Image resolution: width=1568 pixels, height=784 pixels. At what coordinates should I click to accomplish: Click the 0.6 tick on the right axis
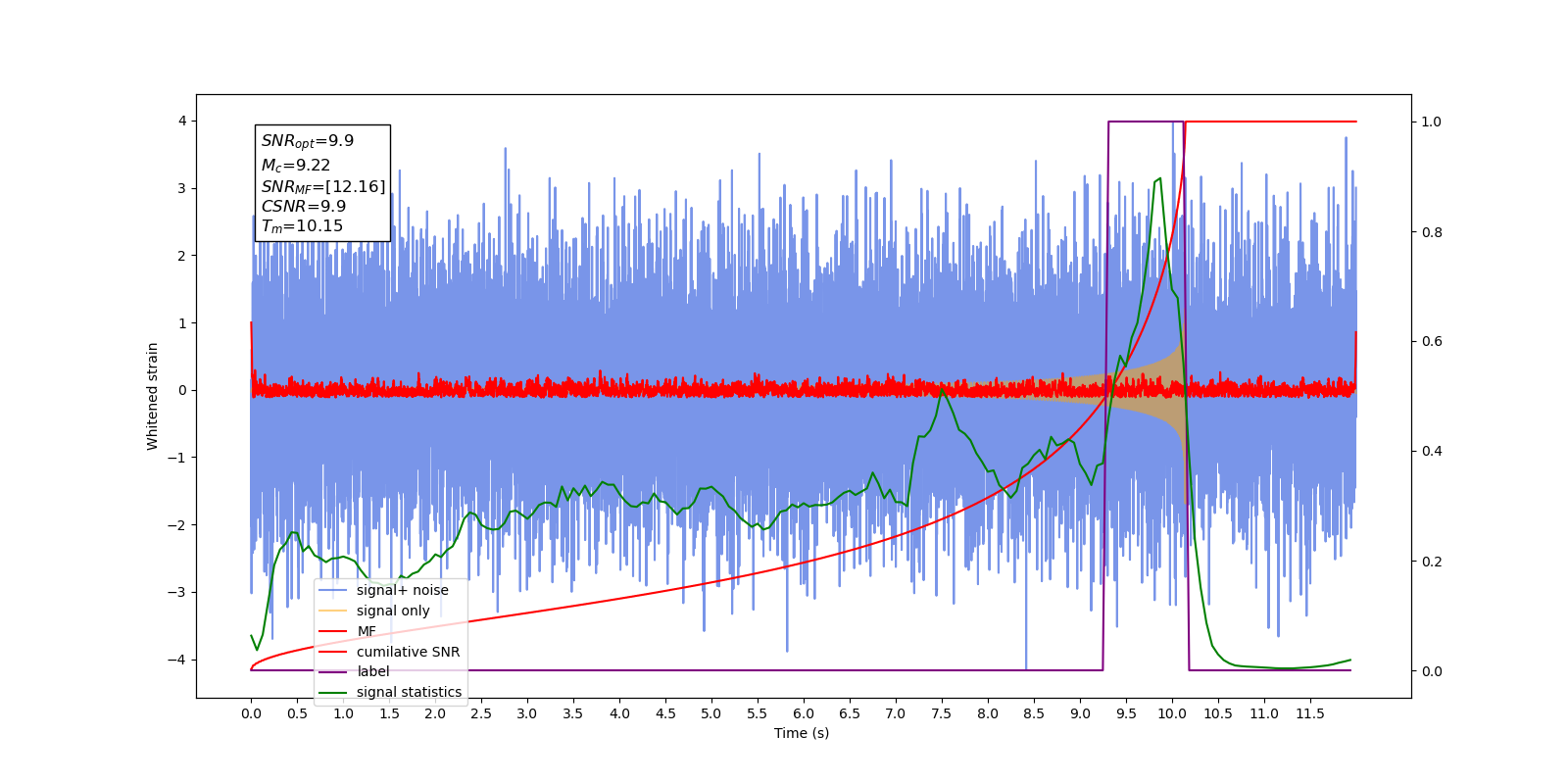tap(1432, 342)
